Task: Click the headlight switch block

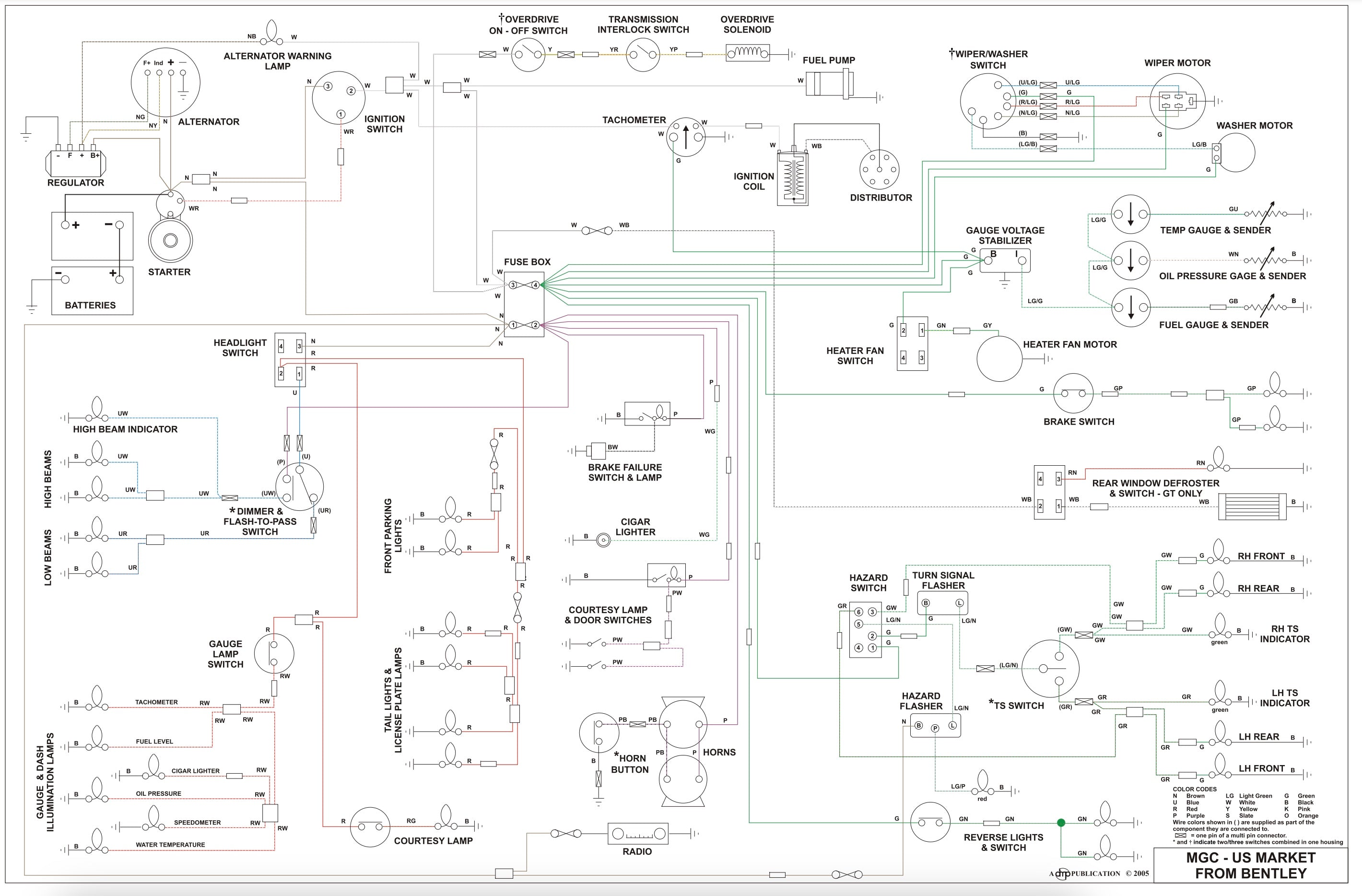Action: [x=290, y=360]
